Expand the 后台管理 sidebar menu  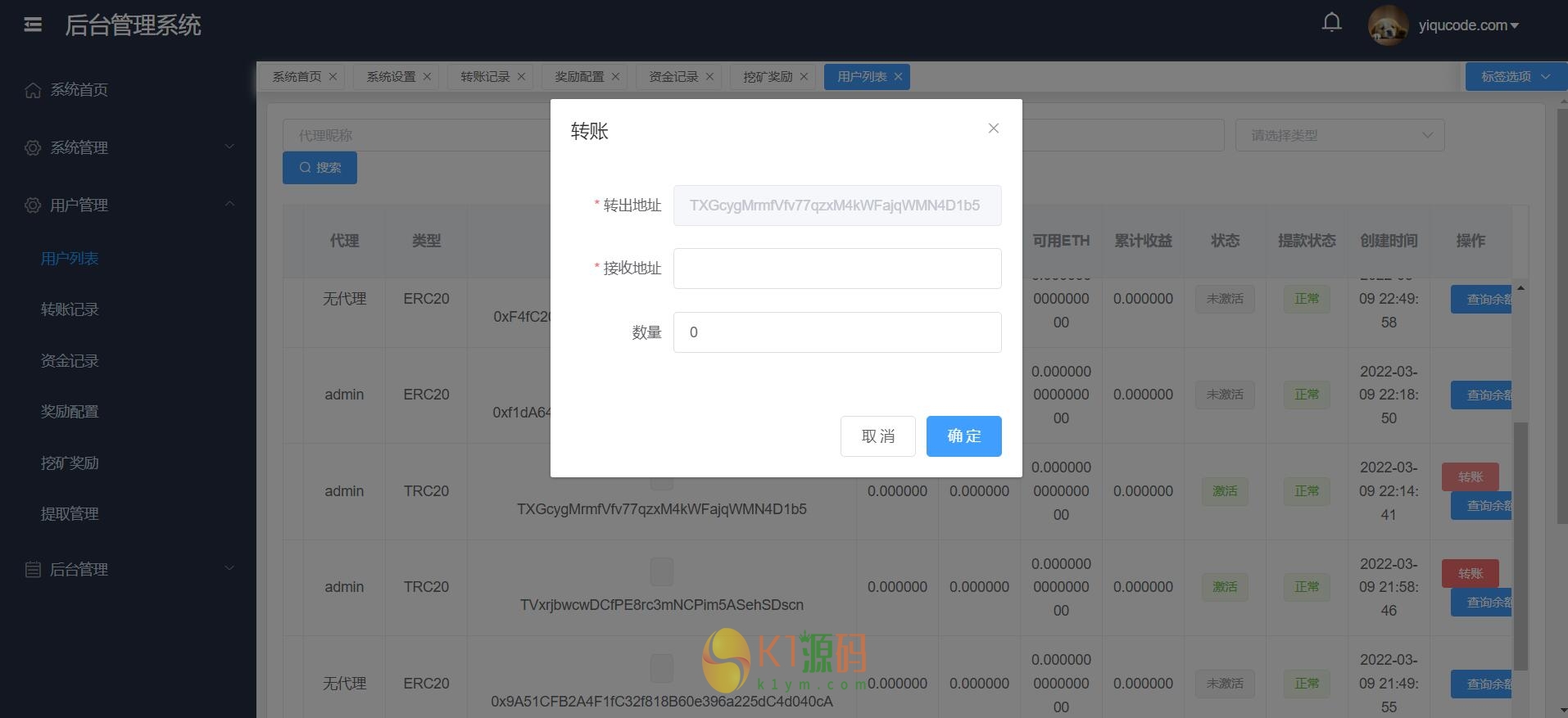[229, 569]
